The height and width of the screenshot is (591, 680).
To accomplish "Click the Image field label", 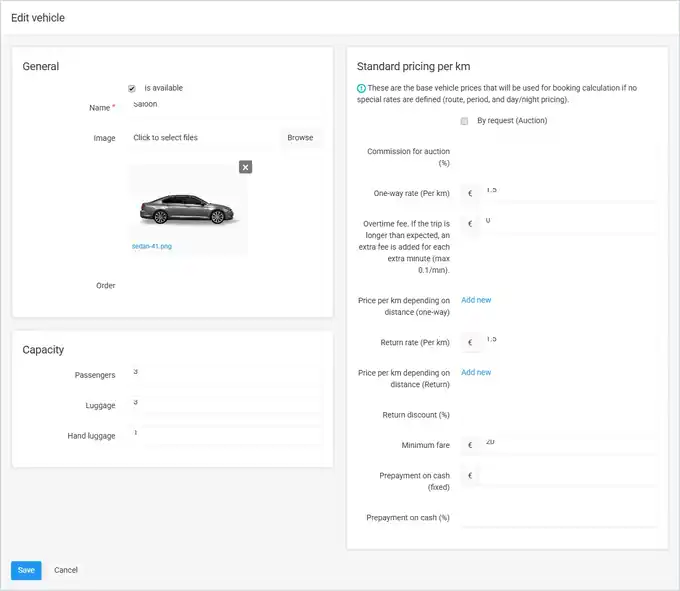I will [x=105, y=138].
